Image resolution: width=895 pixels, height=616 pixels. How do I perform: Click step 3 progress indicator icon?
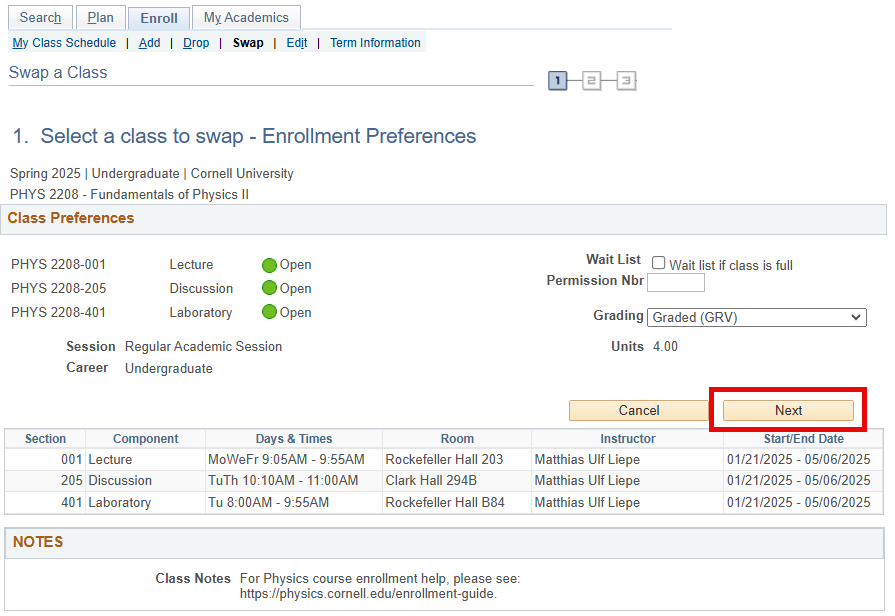626,81
